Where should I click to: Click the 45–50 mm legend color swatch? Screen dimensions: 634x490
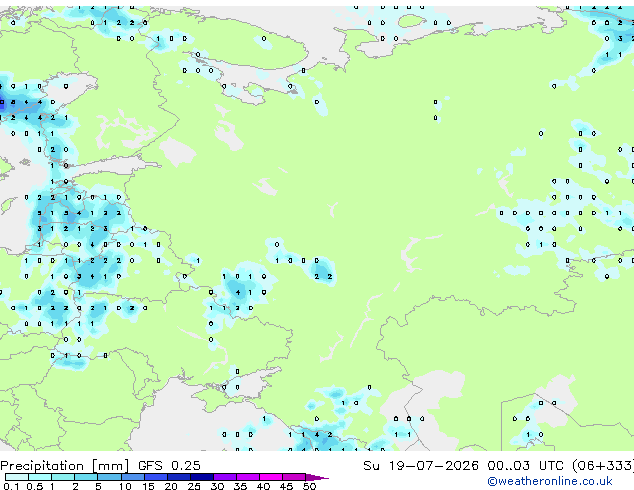tap(294, 477)
